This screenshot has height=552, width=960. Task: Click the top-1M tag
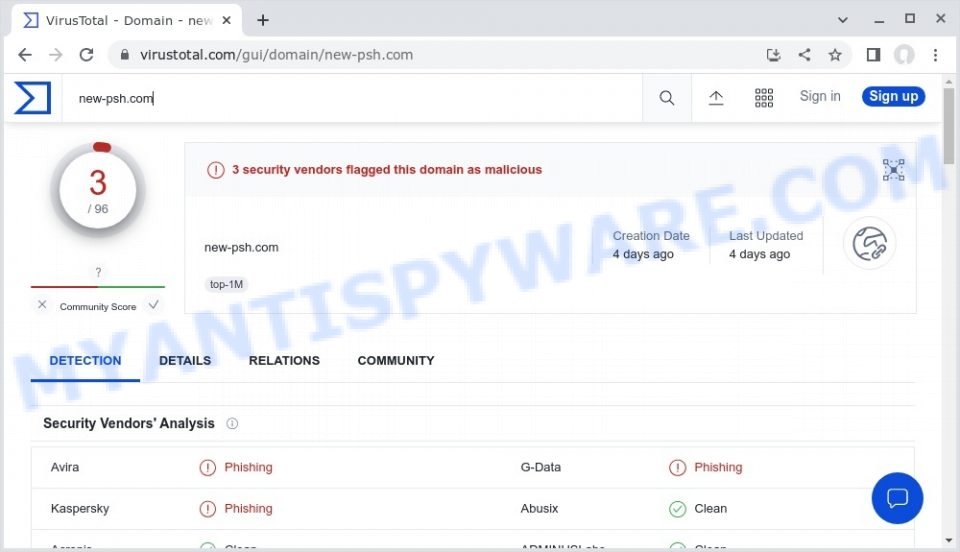226,284
